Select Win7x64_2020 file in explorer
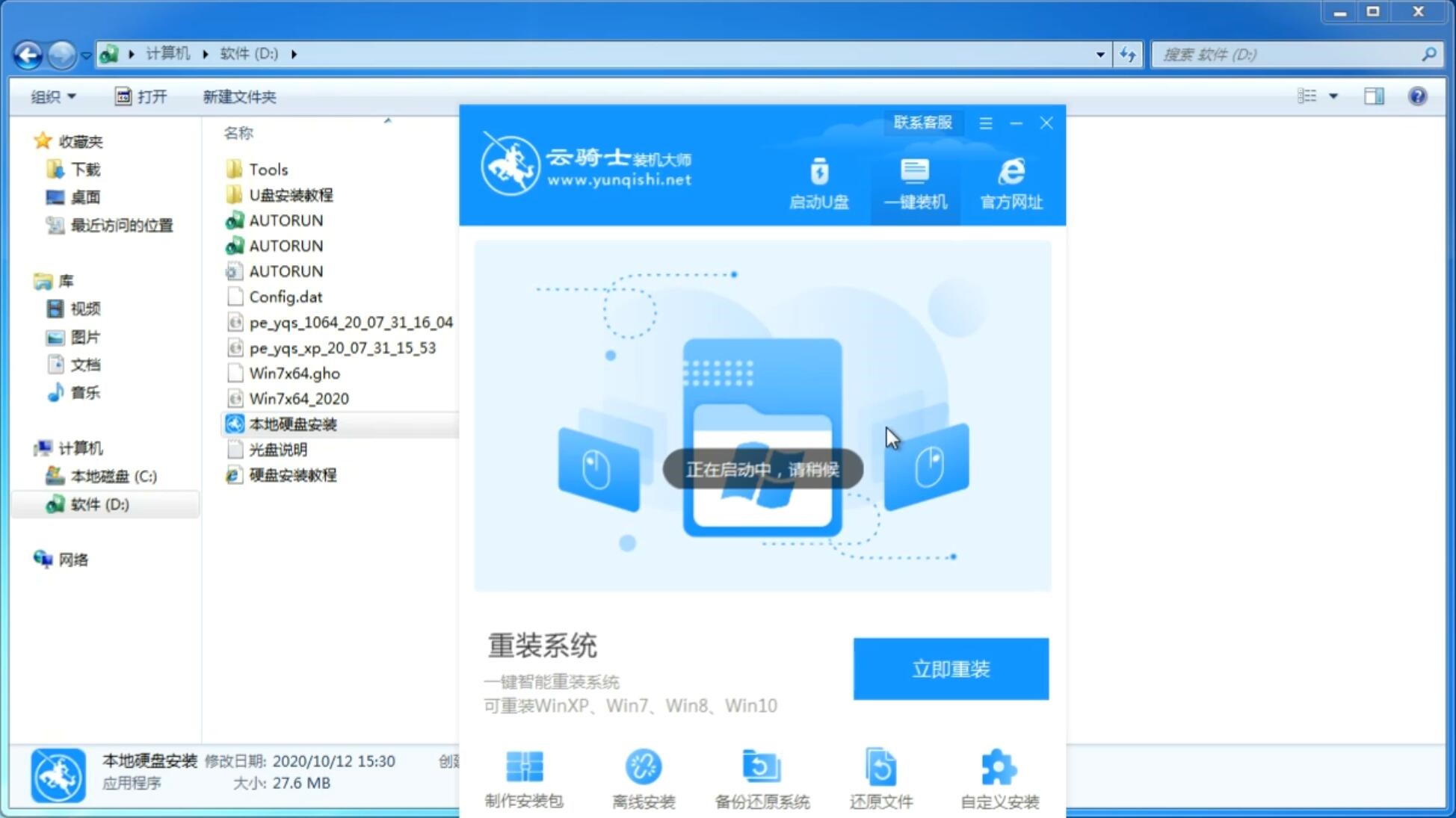Viewport: 1456px width, 818px height. click(x=299, y=398)
